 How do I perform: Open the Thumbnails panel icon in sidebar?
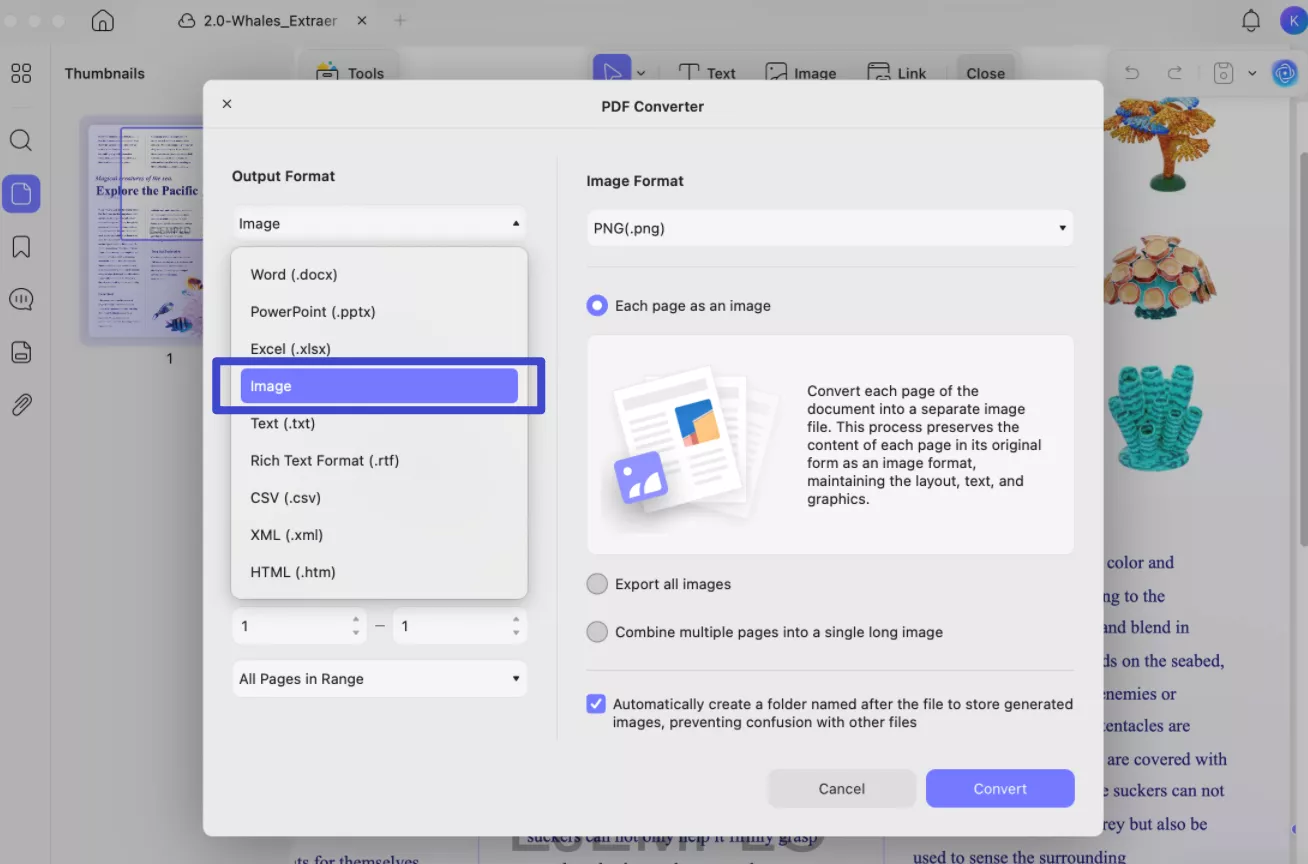(21, 194)
